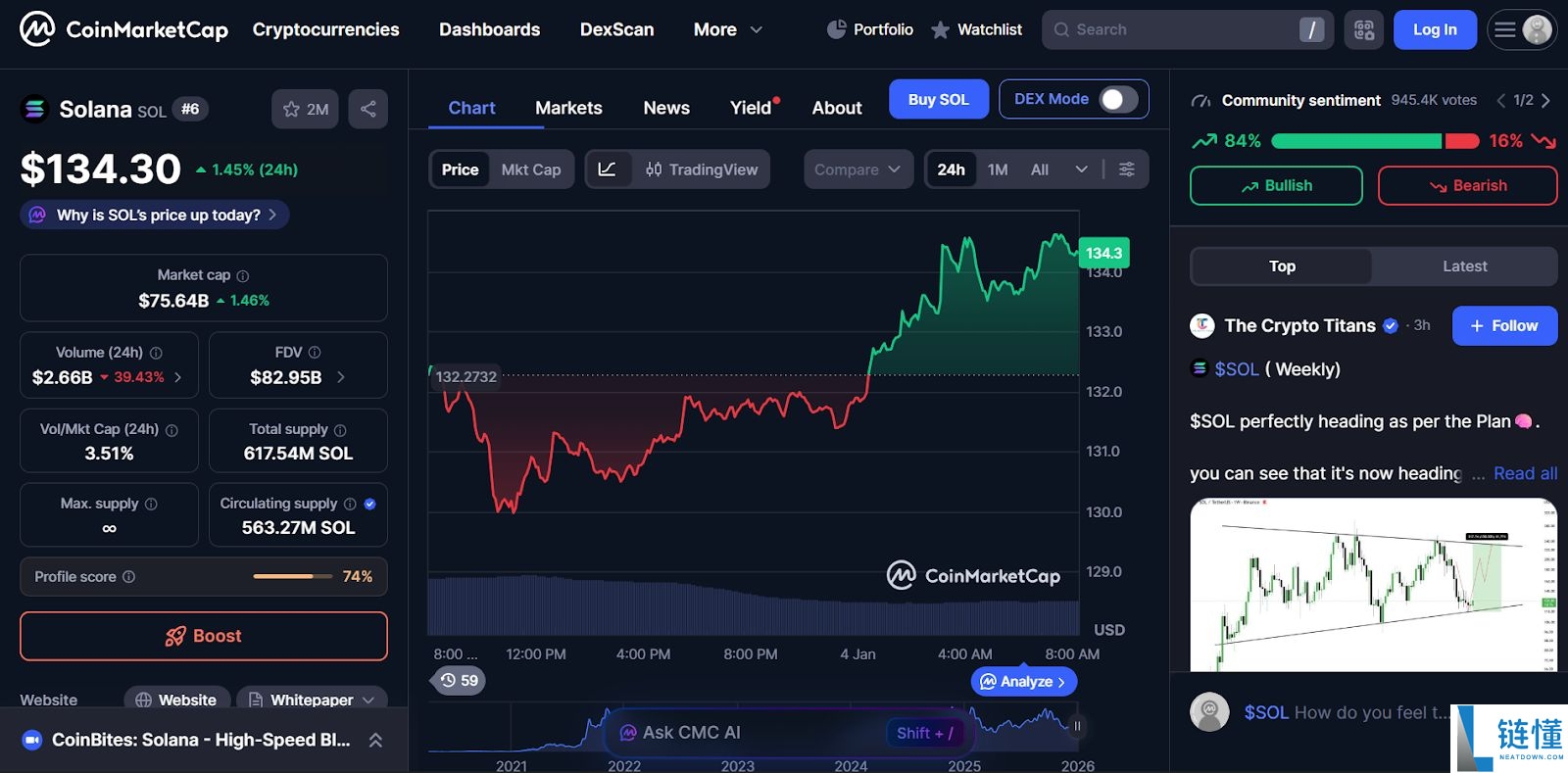Viewport: 1568px width, 773px height.
Task: Switch chart to Price view
Action: (461, 169)
